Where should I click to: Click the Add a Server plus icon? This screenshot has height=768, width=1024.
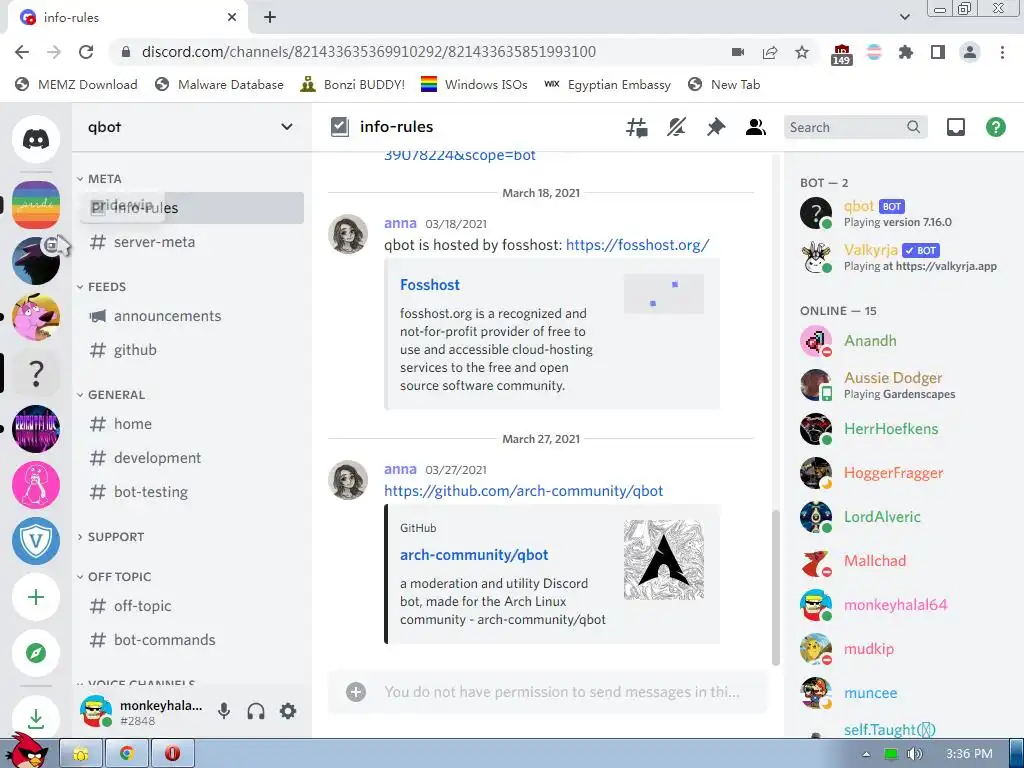coord(36,597)
